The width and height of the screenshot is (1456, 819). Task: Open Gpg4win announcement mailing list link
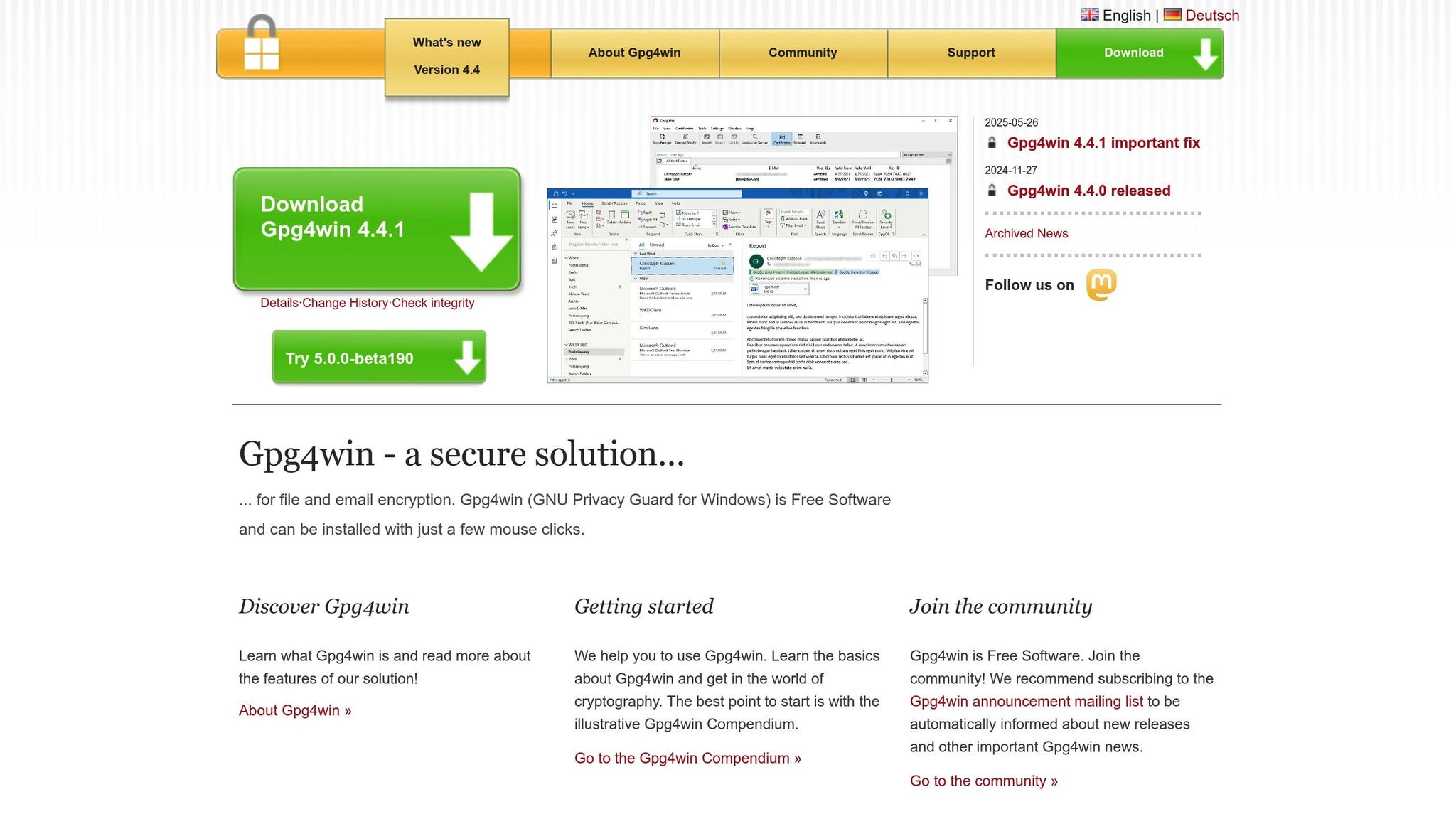pos(1027,701)
